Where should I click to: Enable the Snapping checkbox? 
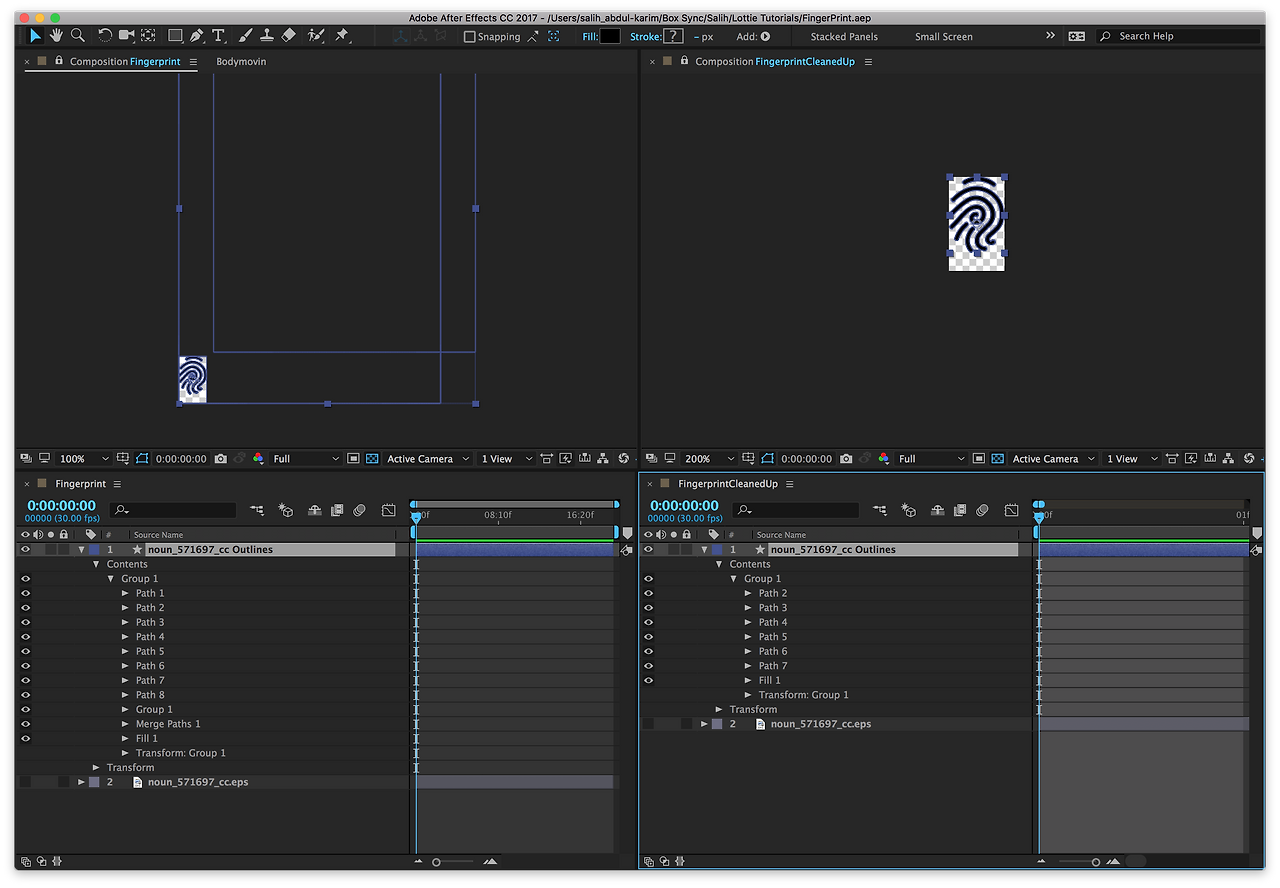(470, 37)
